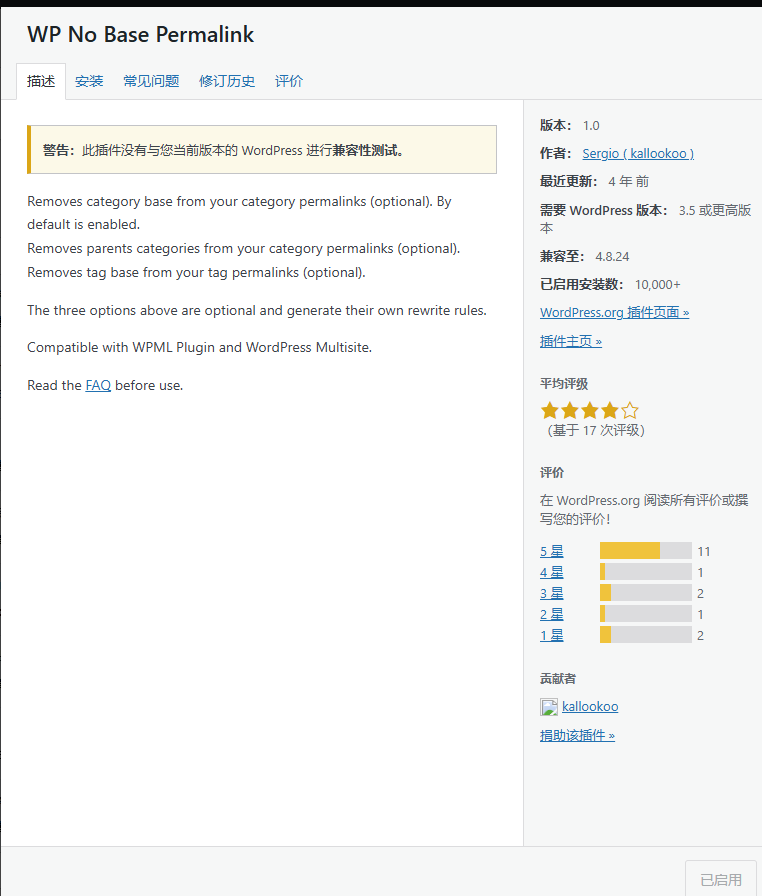Click the 最近更新 4 年前 text
Viewport: 762px width, 896px height.
coord(594,182)
